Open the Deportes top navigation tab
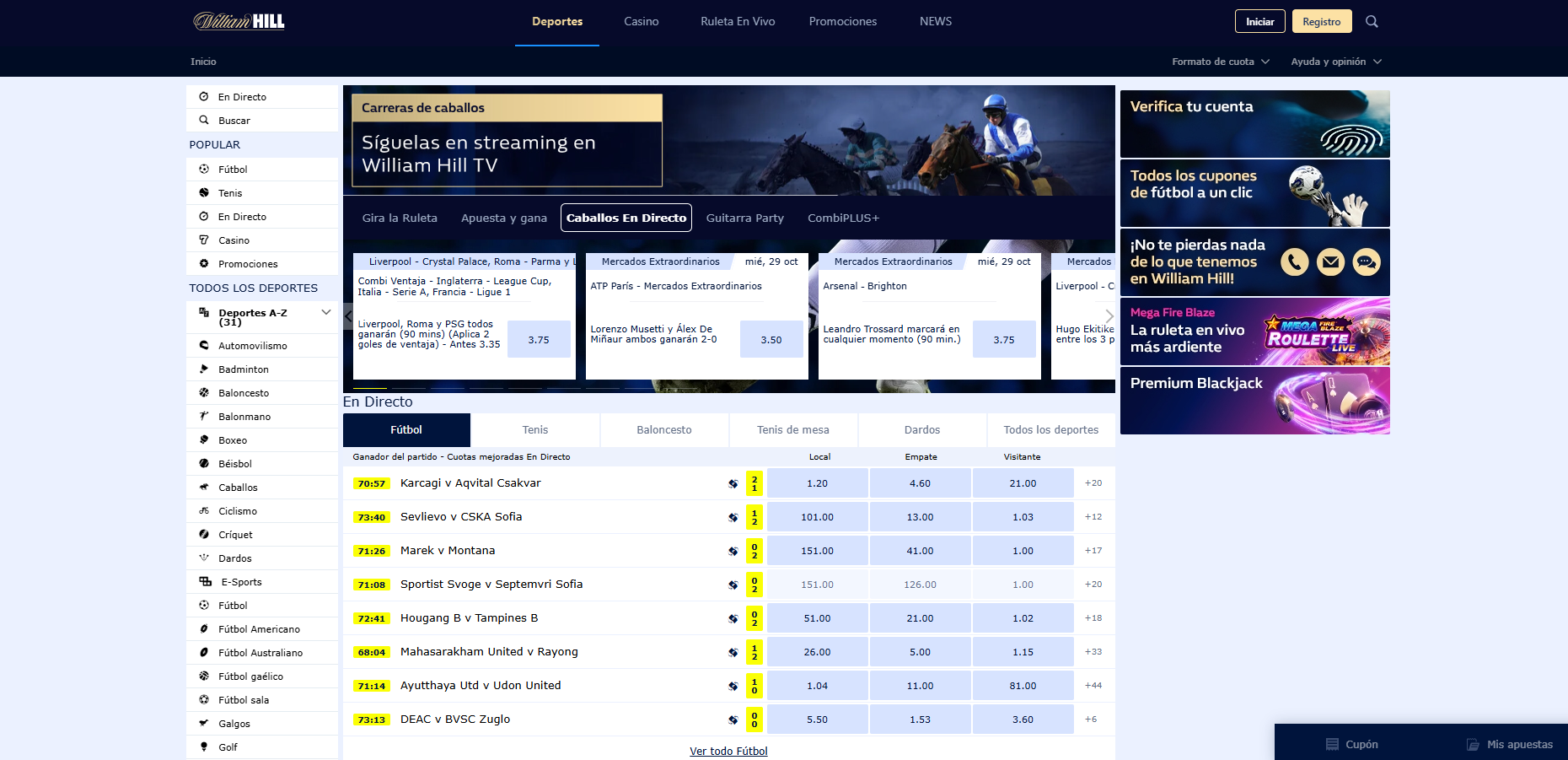1568x760 pixels. point(557,22)
